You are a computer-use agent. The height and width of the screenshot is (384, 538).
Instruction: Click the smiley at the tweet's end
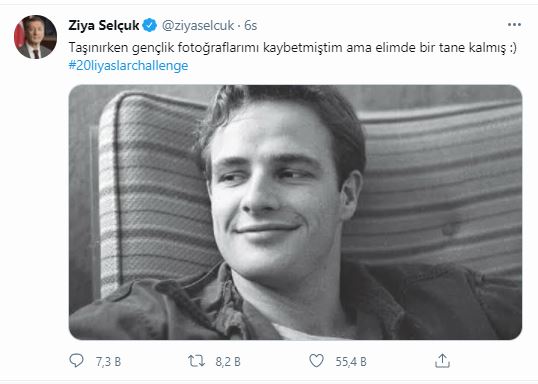click(x=513, y=47)
